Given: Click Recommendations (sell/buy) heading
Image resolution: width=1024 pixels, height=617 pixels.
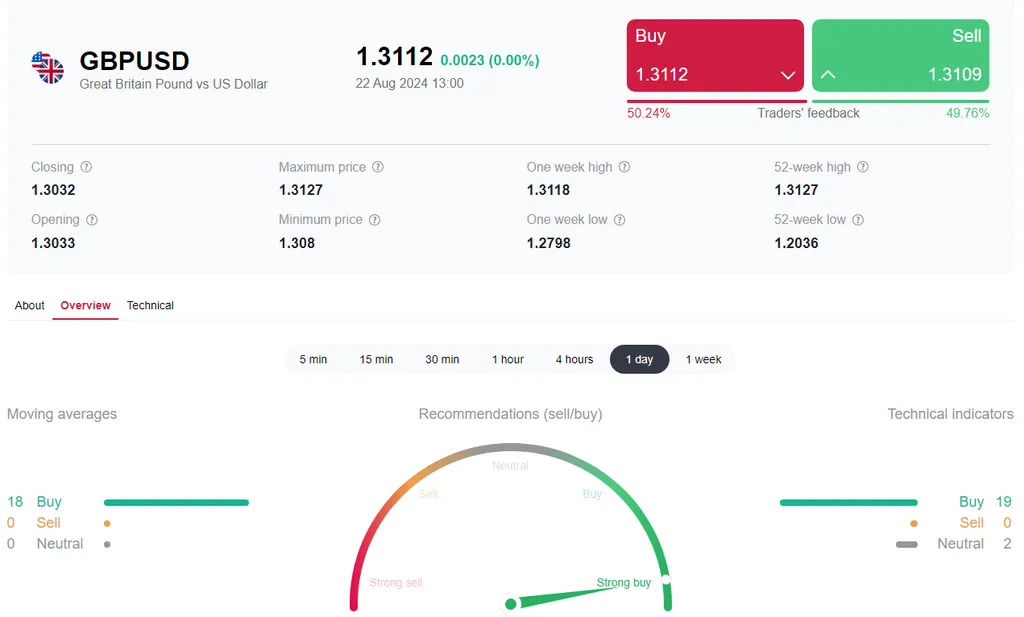Looking at the screenshot, I should coord(511,414).
